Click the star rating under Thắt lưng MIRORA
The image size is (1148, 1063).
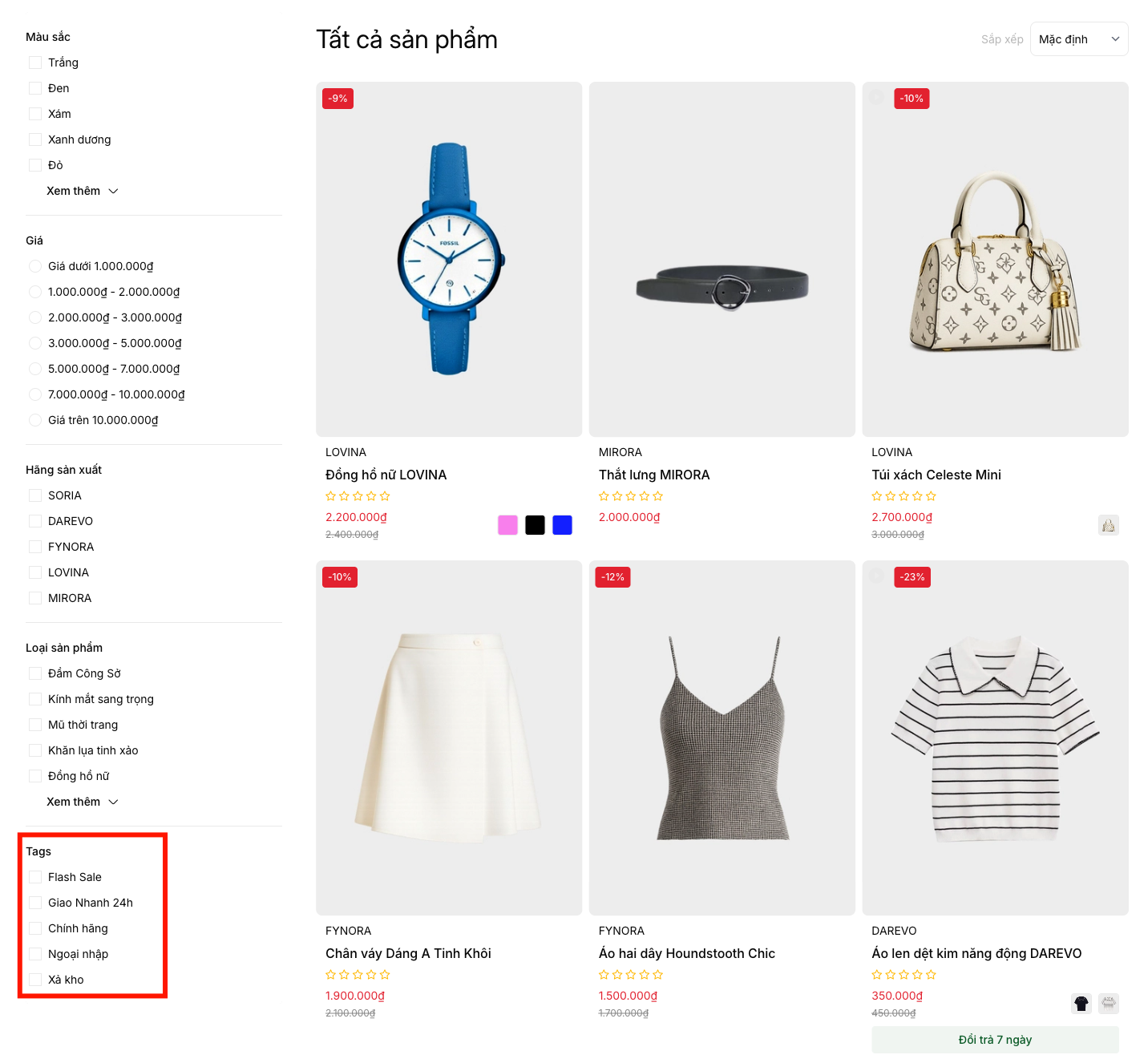[x=630, y=496]
